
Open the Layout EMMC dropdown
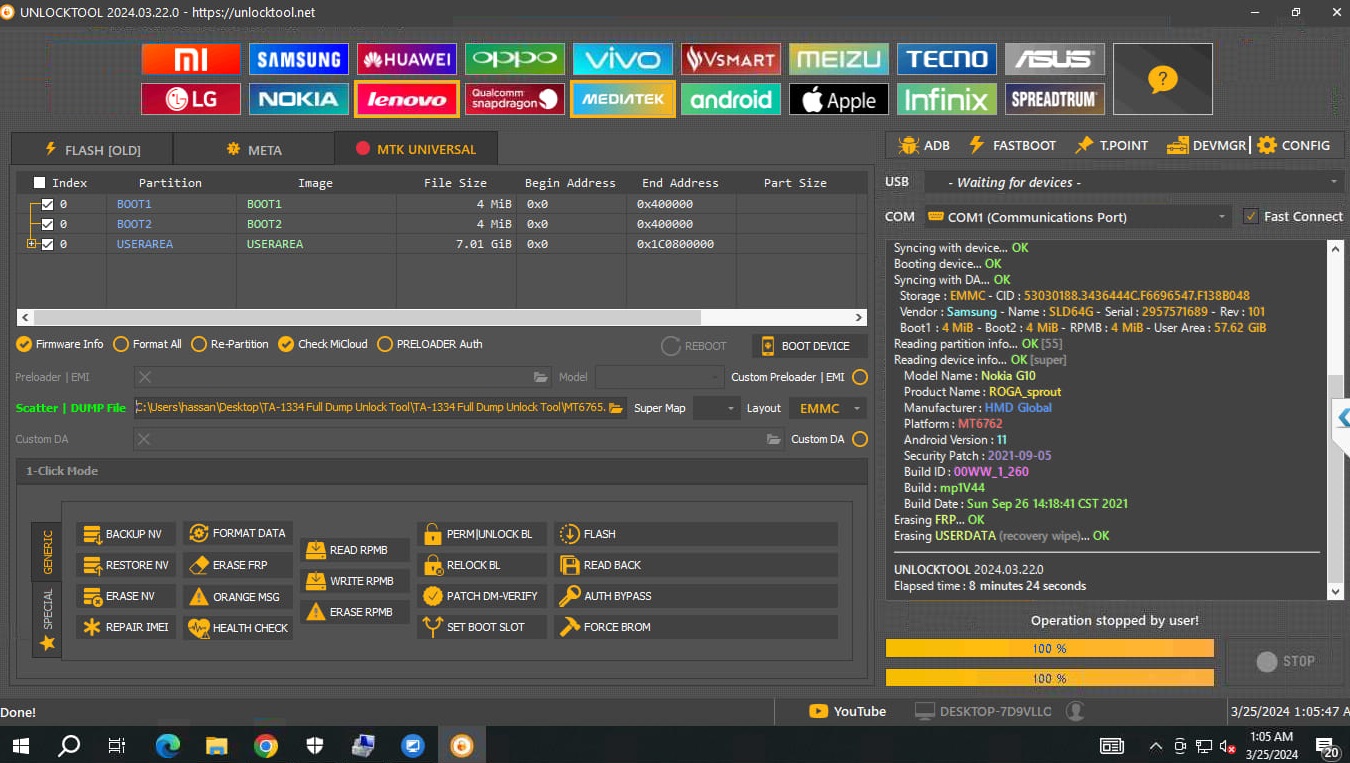pyautogui.click(x=828, y=408)
